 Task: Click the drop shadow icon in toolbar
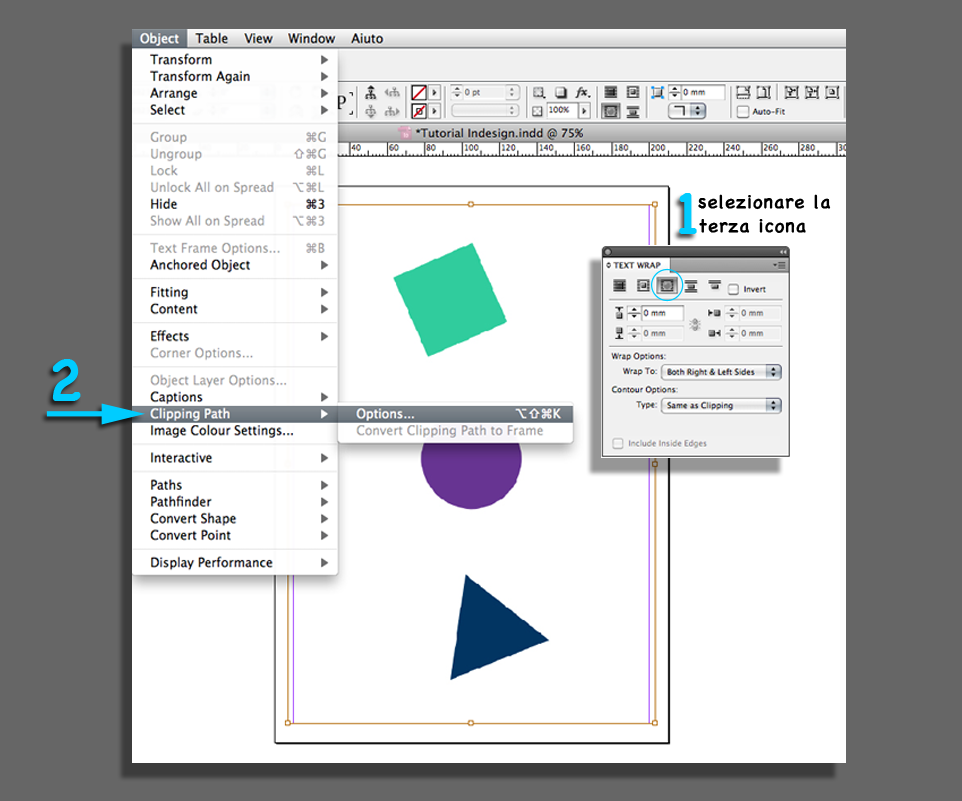point(559,92)
